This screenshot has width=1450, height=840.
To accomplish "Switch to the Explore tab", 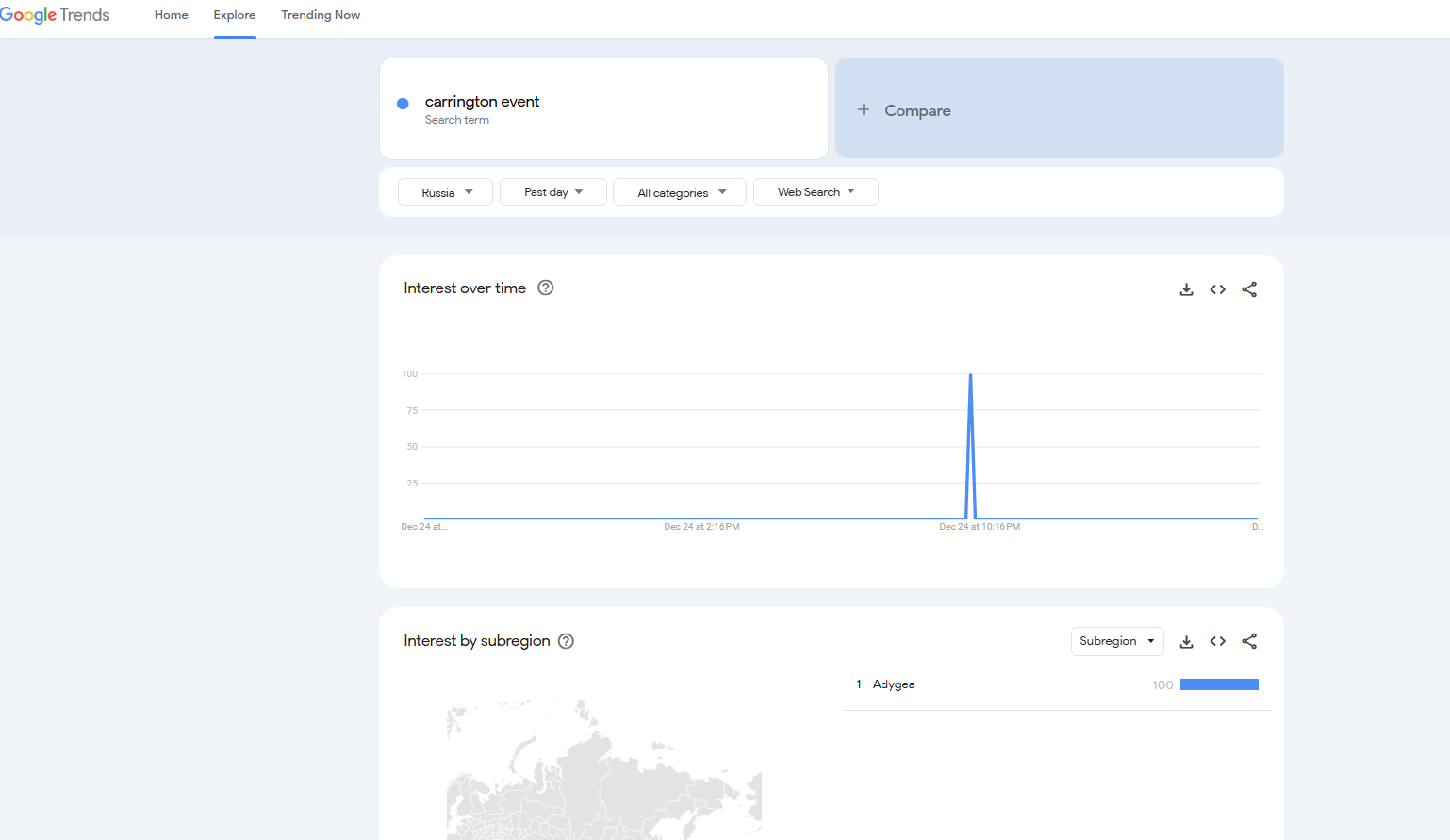I will 235,15.
